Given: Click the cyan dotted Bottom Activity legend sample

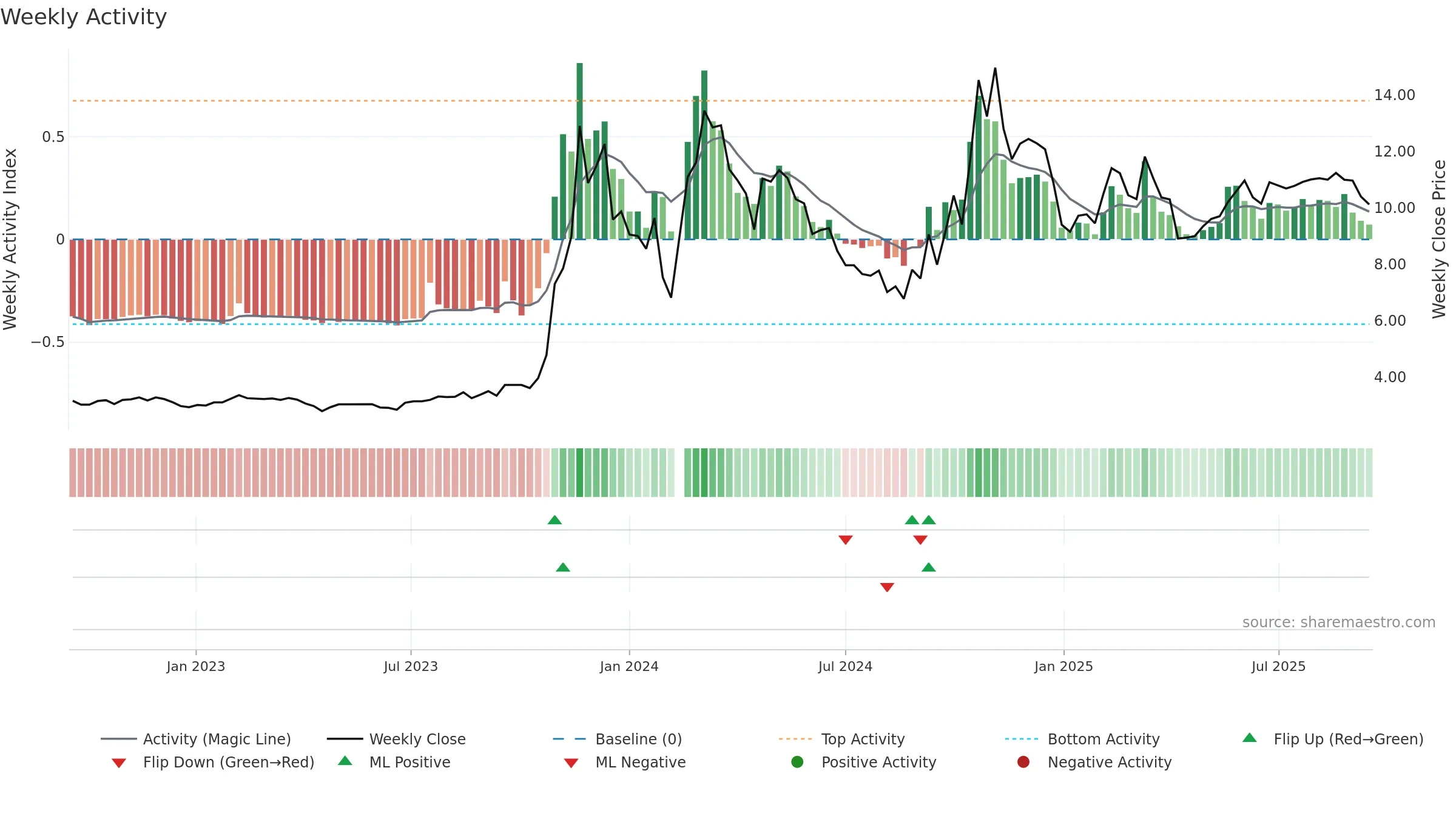Looking at the screenshot, I should pos(1022,739).
